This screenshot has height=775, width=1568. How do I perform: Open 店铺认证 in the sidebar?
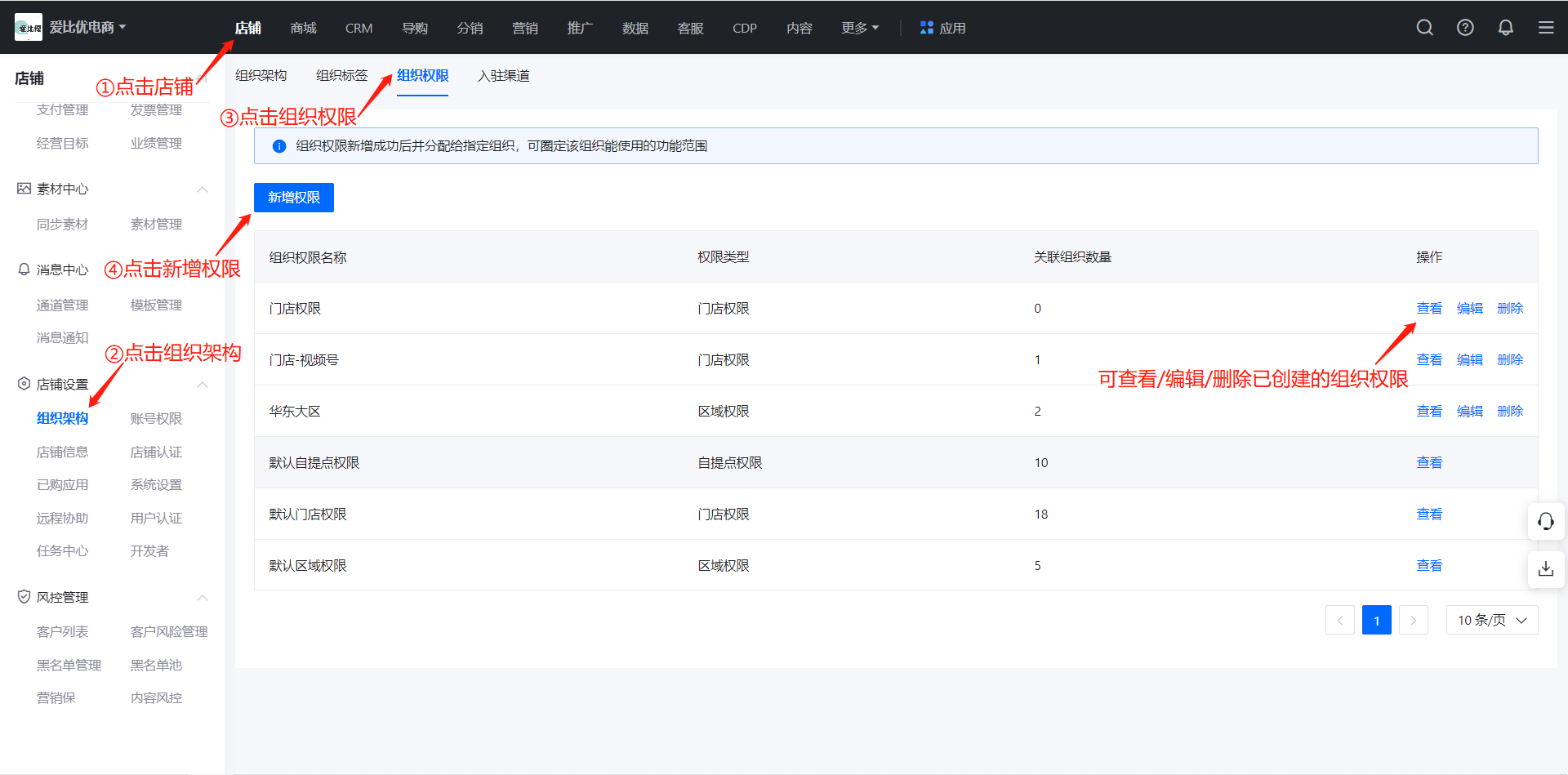coord(156,452)
